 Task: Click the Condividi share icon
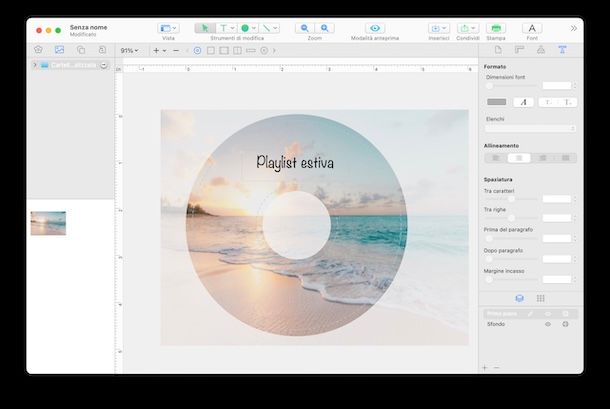click(x=467, y=28)
